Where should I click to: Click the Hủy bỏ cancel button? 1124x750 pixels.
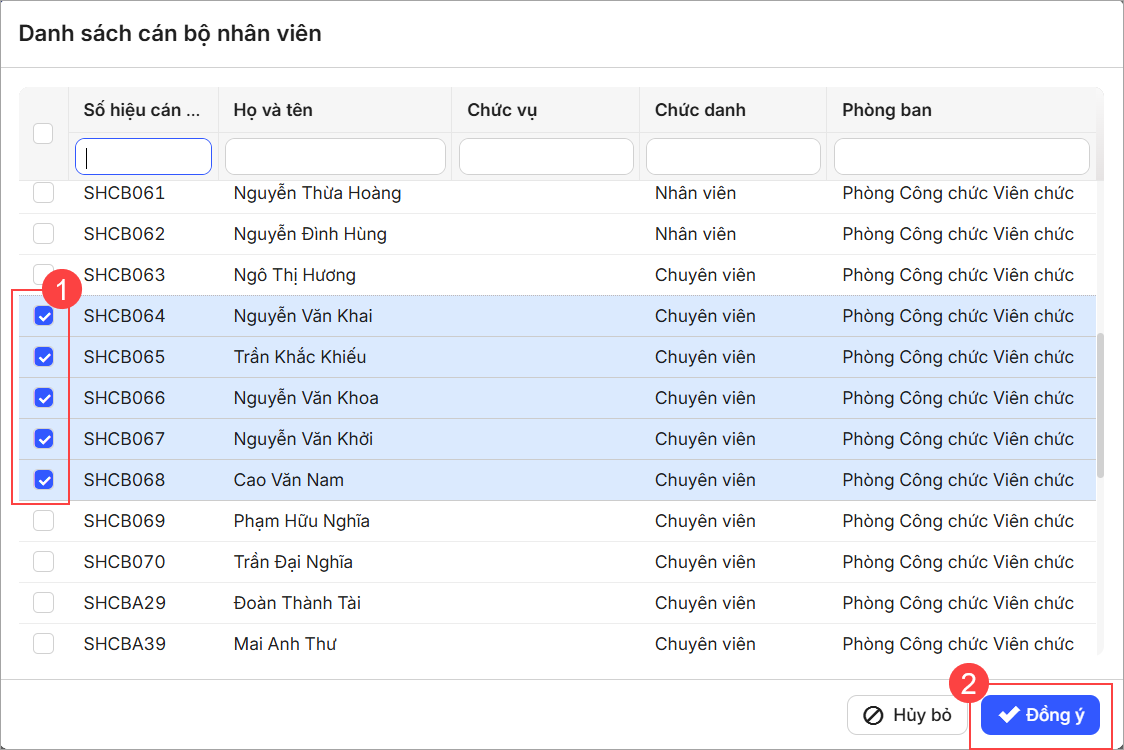pos(908,715)
